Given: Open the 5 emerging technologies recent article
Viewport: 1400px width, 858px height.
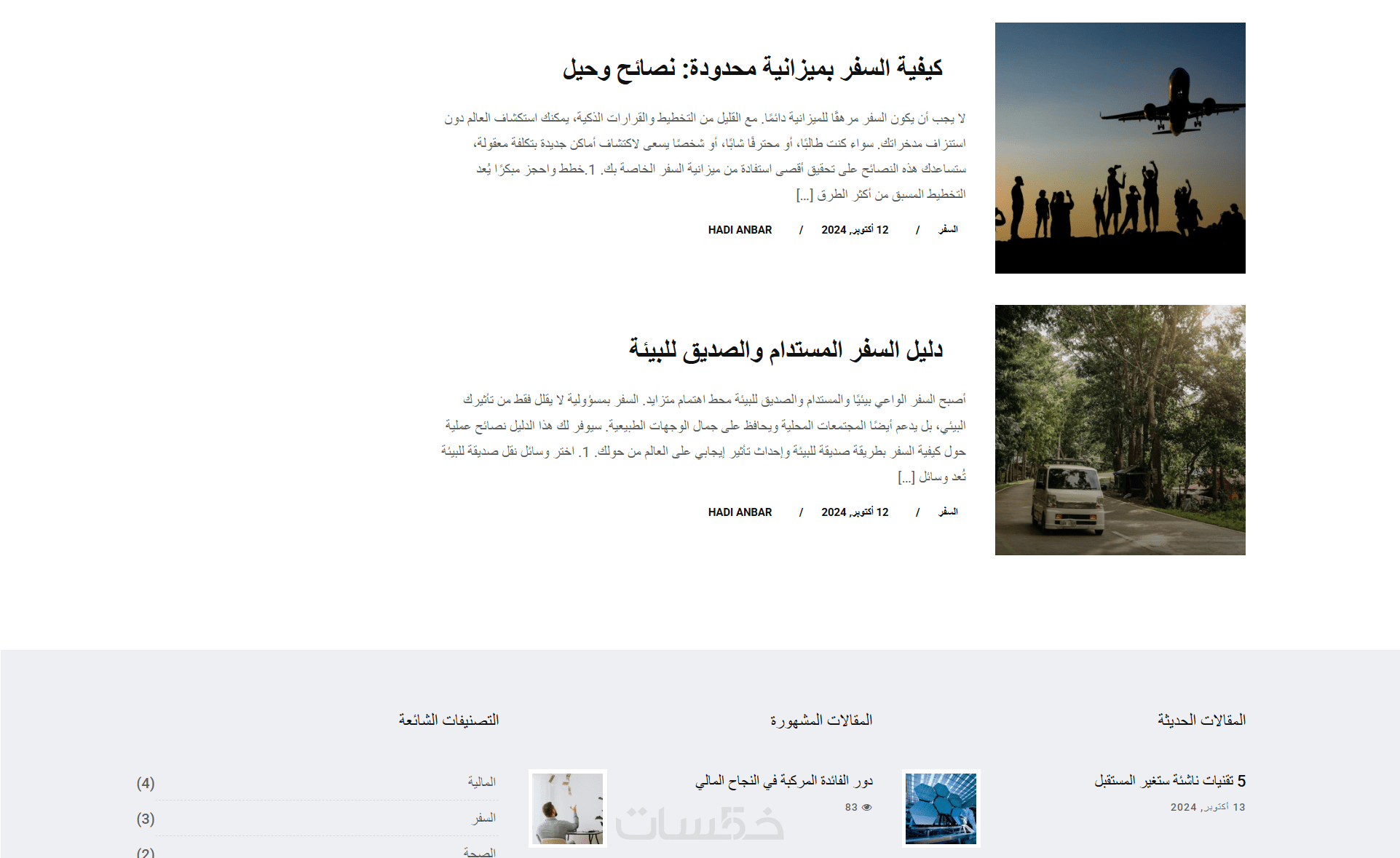Looking at the screenshot, I should click(1169, 781).
